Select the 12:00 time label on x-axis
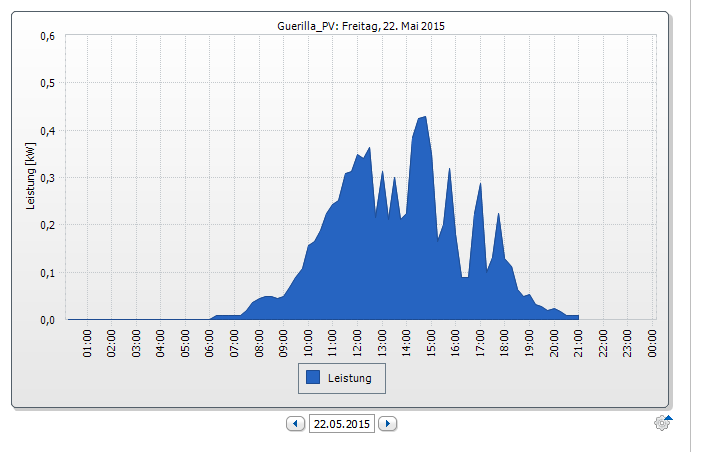Screen dimensions: 706x452 tap(357, 341)
